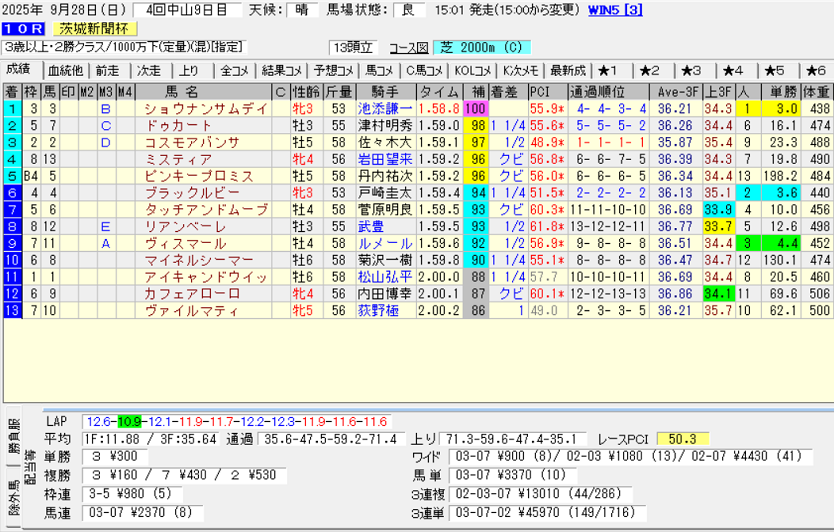Screen dimensions: 834x532
Task: Click the cyan finishing position 1 cell
Action: (11, 108)
